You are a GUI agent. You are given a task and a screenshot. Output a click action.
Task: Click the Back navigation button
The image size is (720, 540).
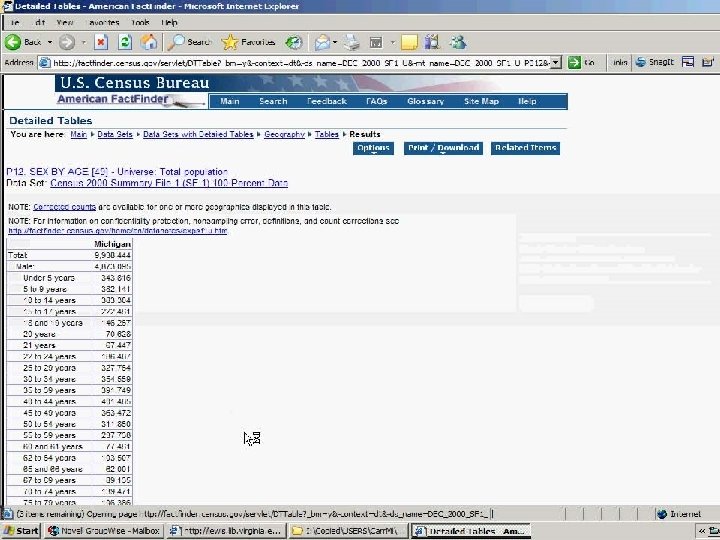point(23,42)
